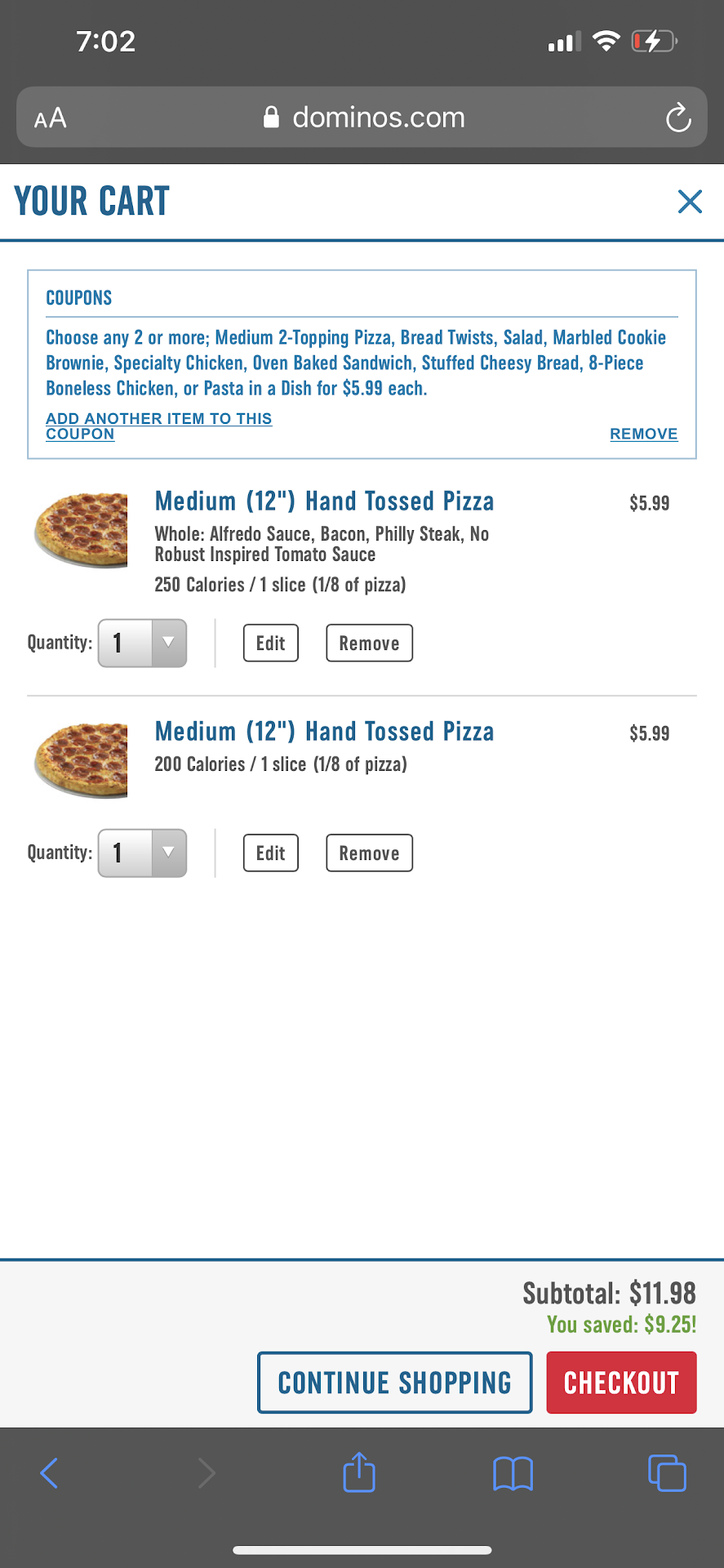
Task: Click Add Another Item To This Coupon
Action: tap(158, 425)
